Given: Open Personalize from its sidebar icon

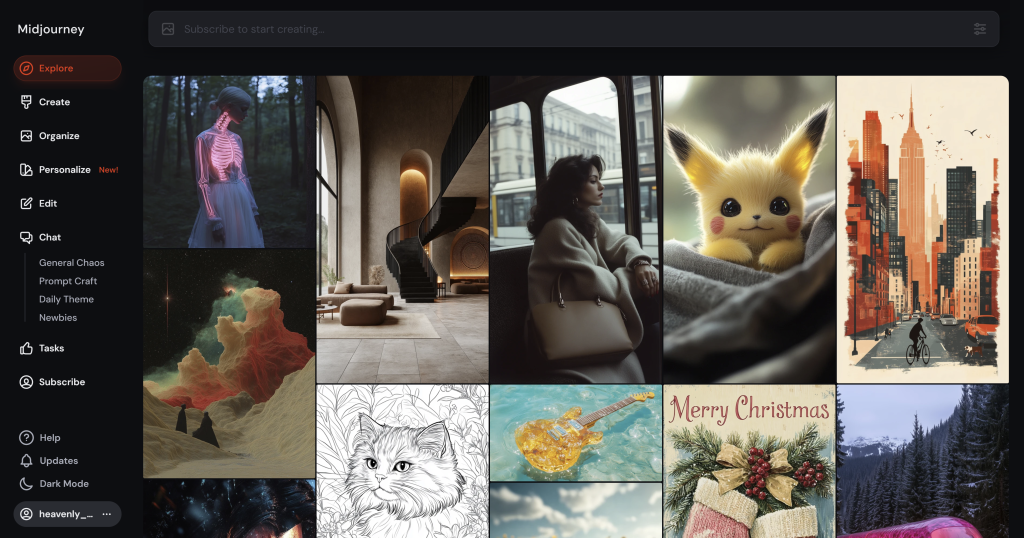Looking at the screenshot, I should point(26,170).
